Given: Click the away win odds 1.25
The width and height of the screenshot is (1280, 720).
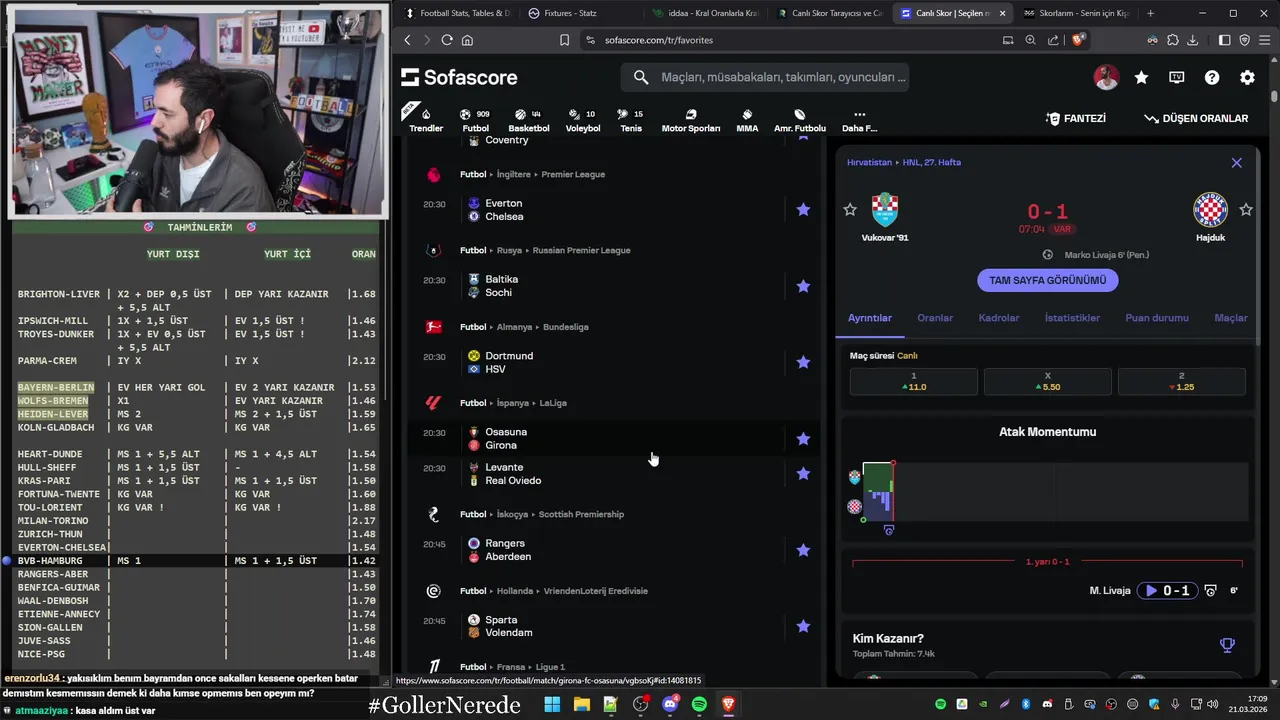Looking at the screenshot, I should (1181, 381).
